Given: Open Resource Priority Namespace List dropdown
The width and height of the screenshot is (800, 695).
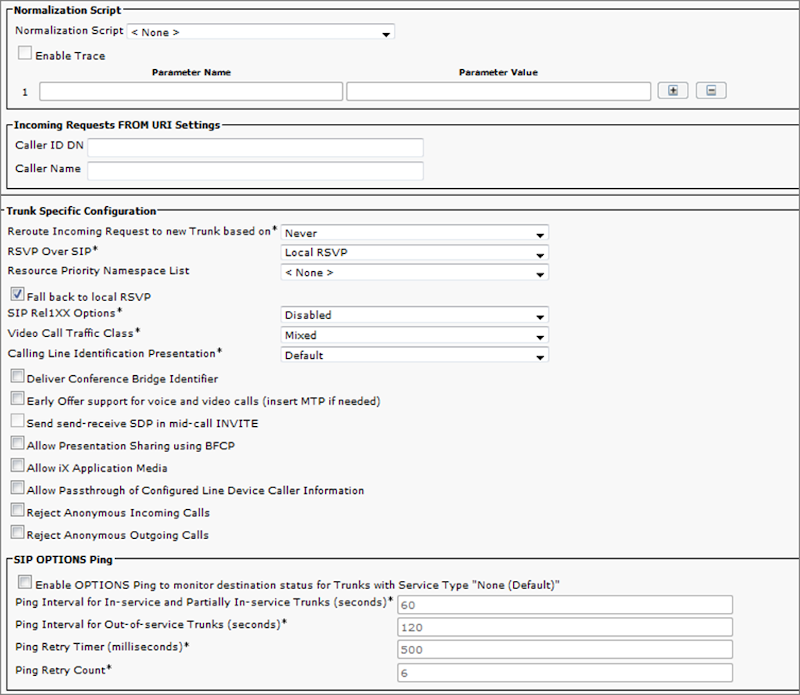Looking at the screenshot, I should [x=414, y=272].
